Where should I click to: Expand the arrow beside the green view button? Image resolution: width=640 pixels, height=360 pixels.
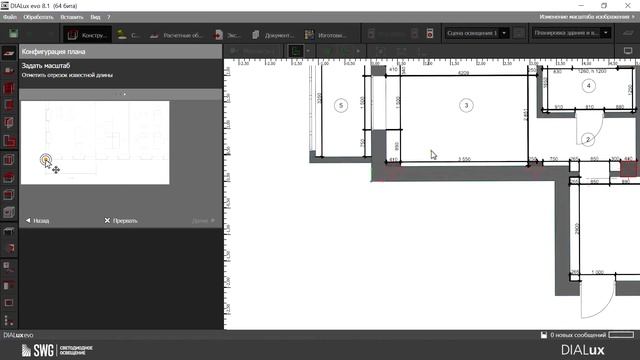click(308, 51)
